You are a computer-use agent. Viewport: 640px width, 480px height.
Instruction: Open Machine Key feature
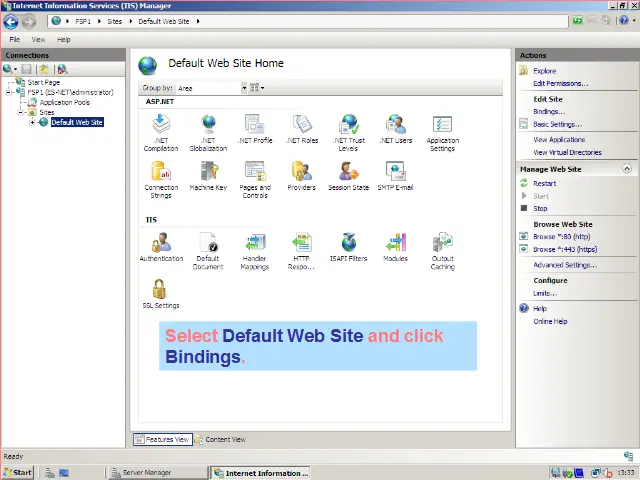208,176
